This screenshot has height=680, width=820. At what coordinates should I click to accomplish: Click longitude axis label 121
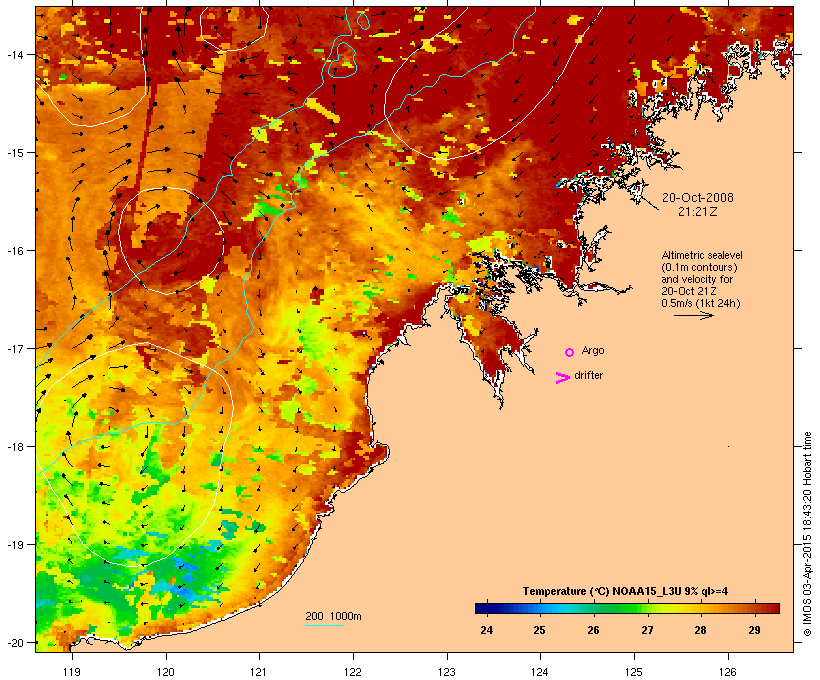259,672
